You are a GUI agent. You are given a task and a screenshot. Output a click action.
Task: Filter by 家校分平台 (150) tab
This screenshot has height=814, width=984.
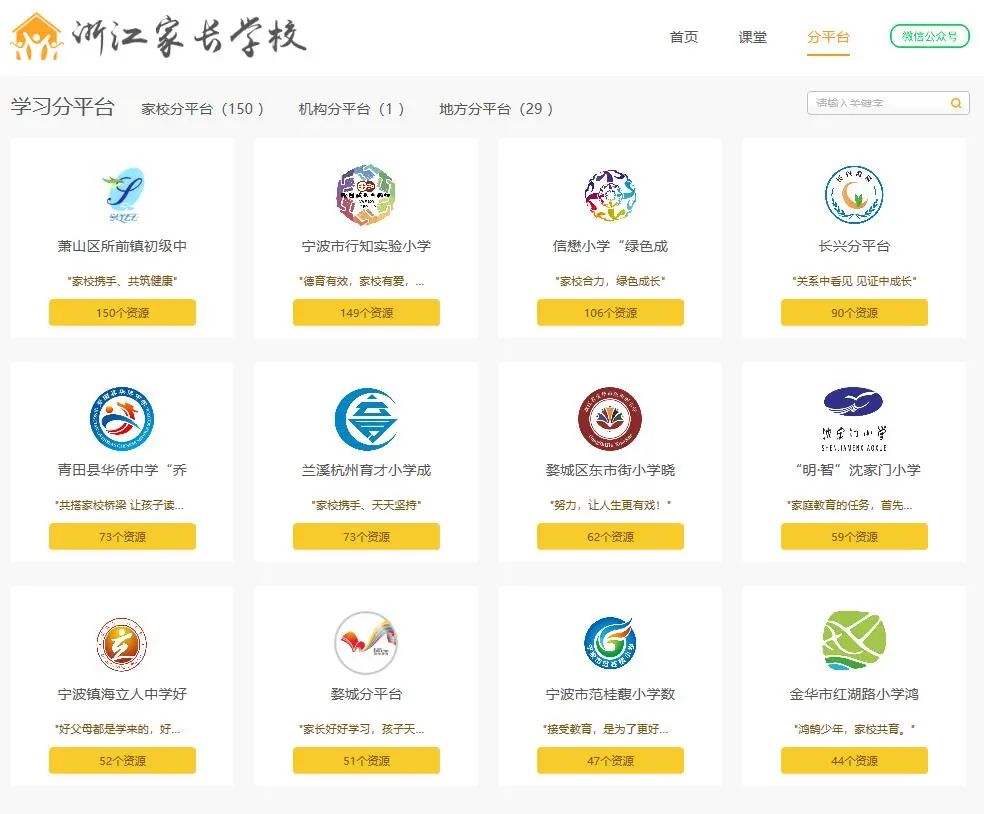202,109
